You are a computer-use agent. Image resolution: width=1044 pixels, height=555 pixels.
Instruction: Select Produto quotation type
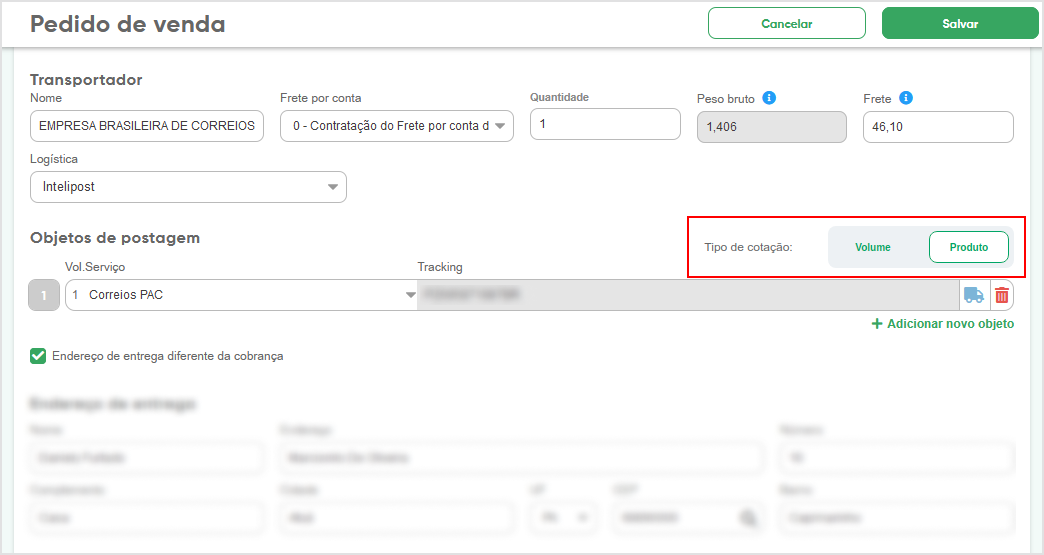[969, 247]
